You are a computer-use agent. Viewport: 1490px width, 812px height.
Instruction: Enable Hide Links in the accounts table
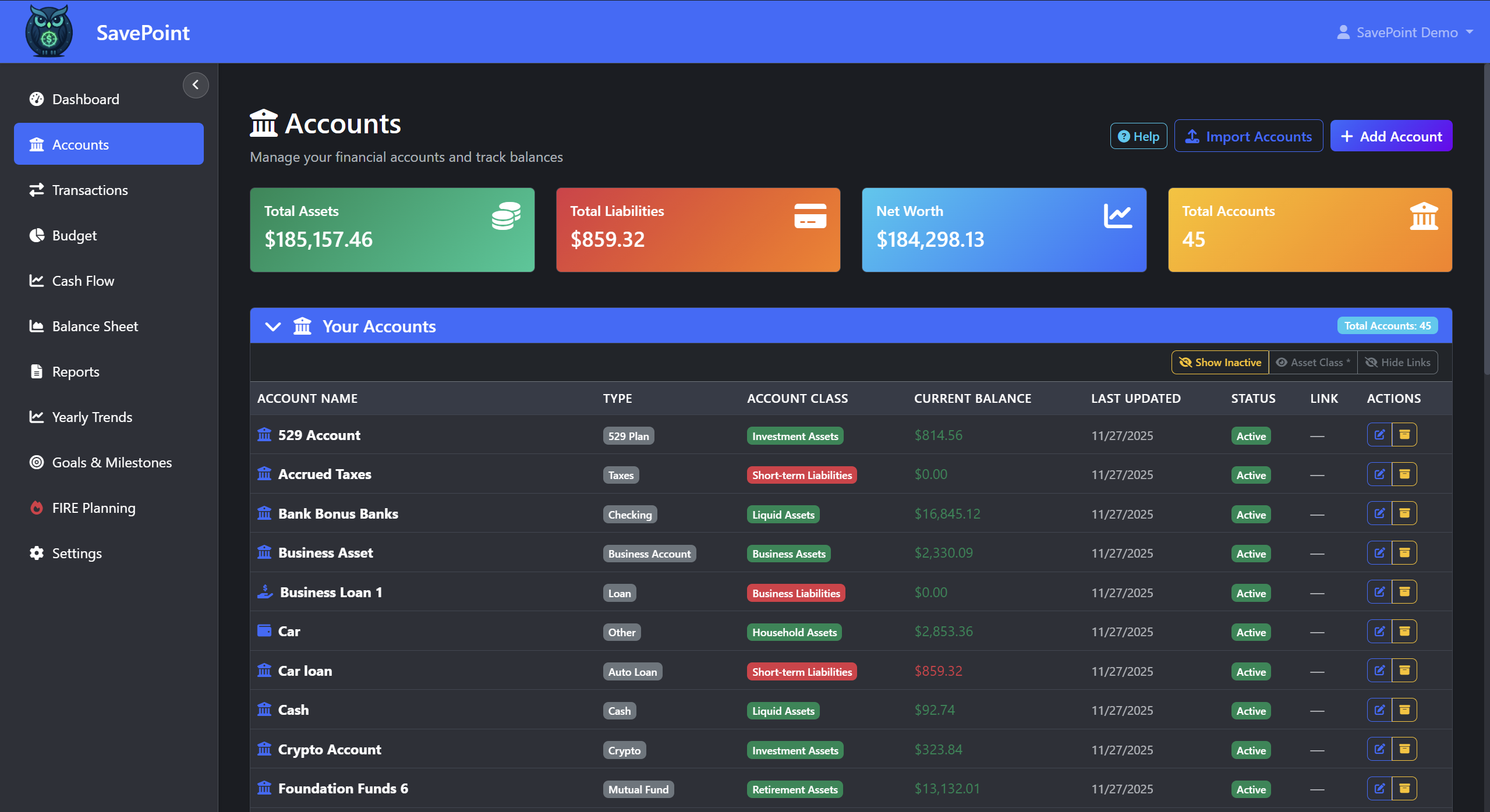pos(1397,362)
